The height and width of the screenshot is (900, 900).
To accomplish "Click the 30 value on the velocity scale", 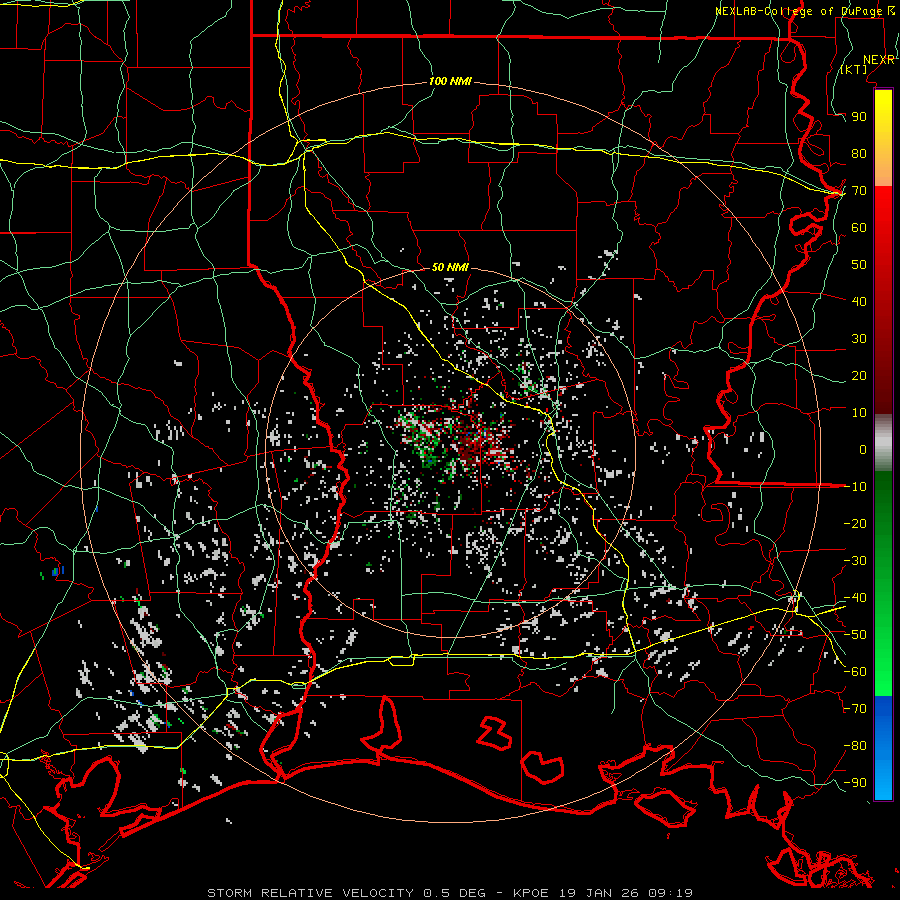I will 859,339.
